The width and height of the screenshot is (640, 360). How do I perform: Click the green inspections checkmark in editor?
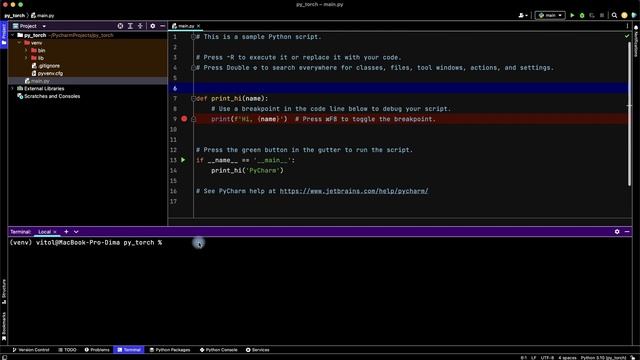pyautogui.click(x=627, y=36)
